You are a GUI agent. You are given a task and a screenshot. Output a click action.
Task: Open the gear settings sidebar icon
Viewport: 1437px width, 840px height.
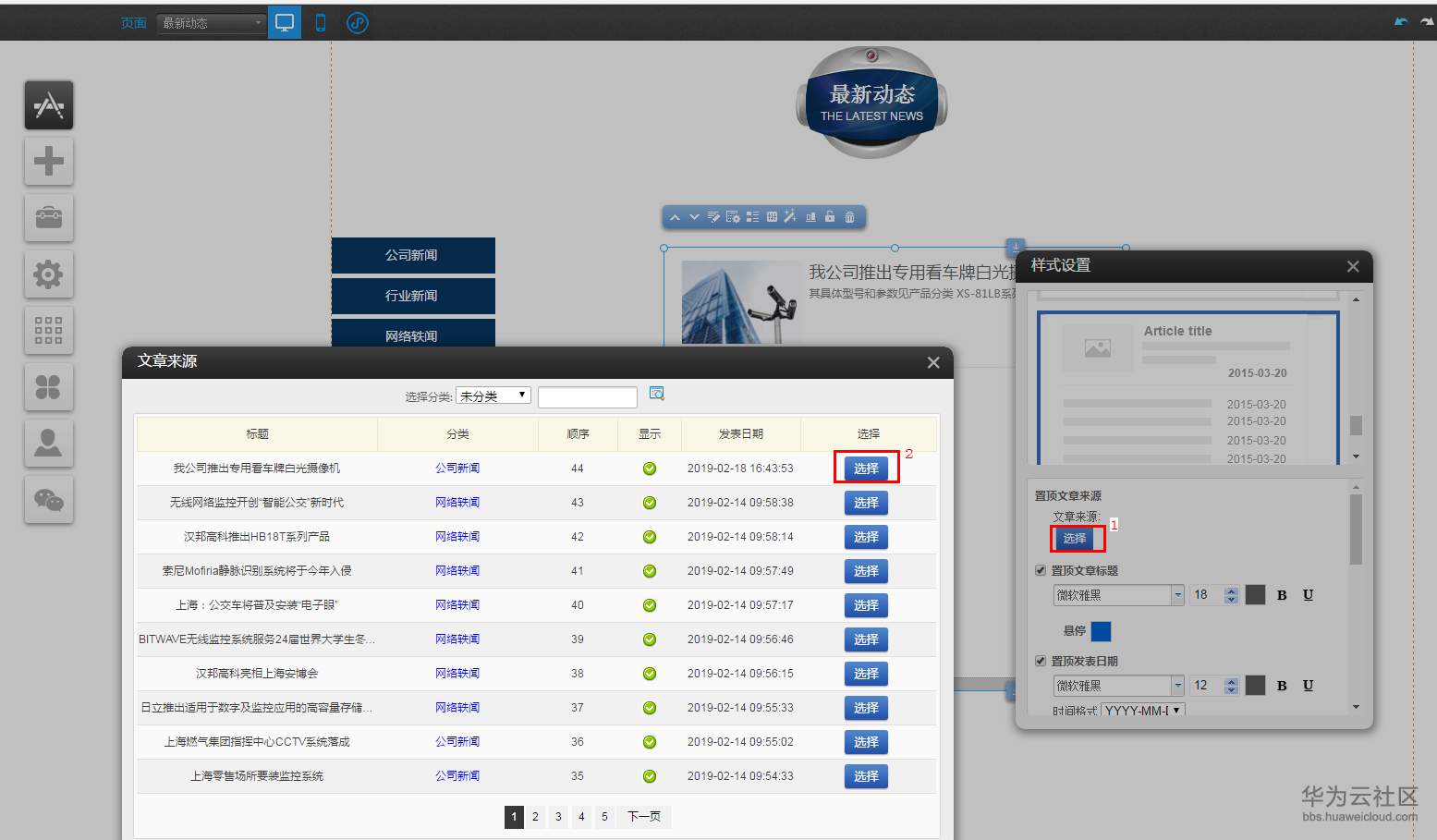pos(49,274)
